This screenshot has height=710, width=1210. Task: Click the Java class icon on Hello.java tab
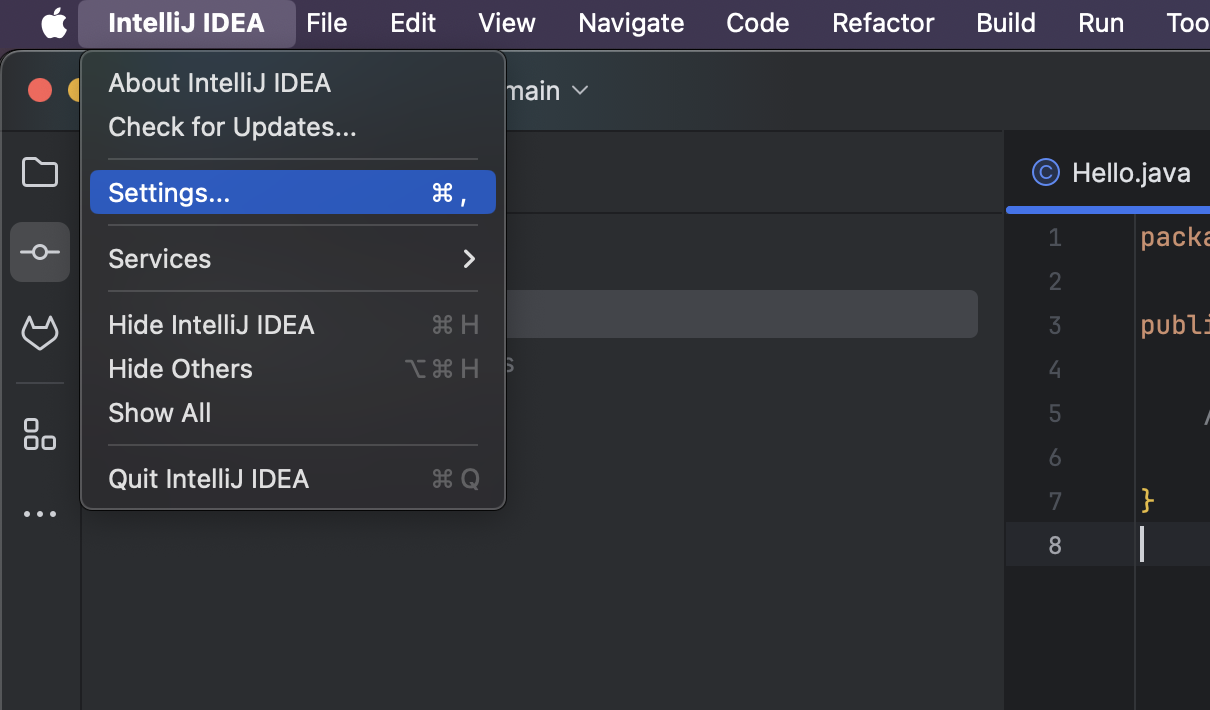tap(1045, 173)
